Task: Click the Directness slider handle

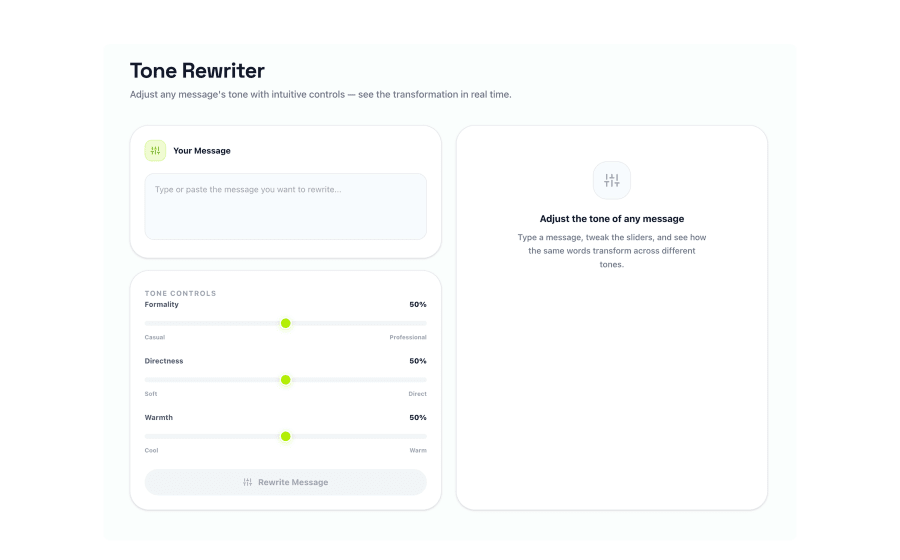Action: pos(285,380)
